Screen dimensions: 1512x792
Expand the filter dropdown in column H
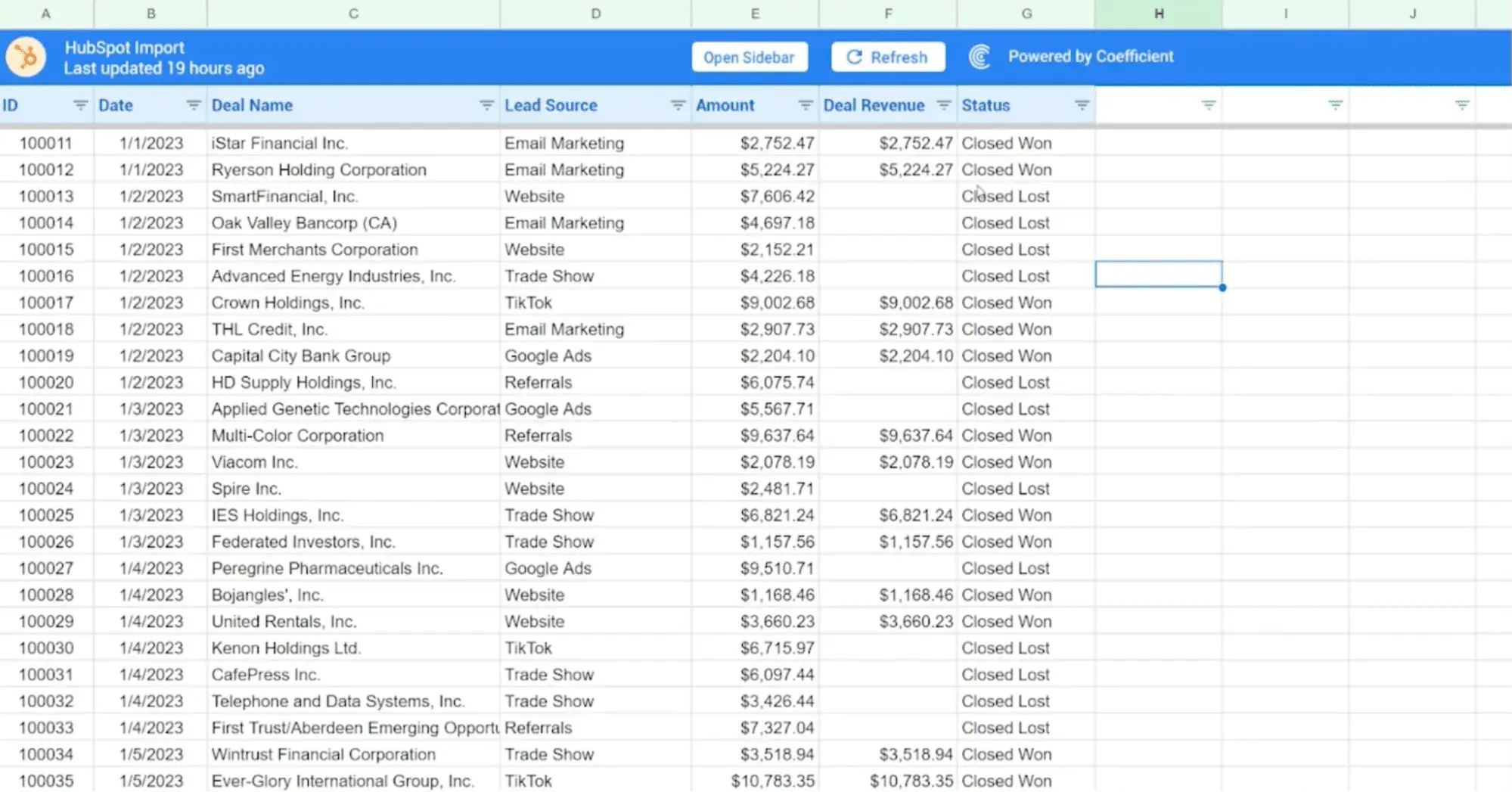click(1209, 106)
